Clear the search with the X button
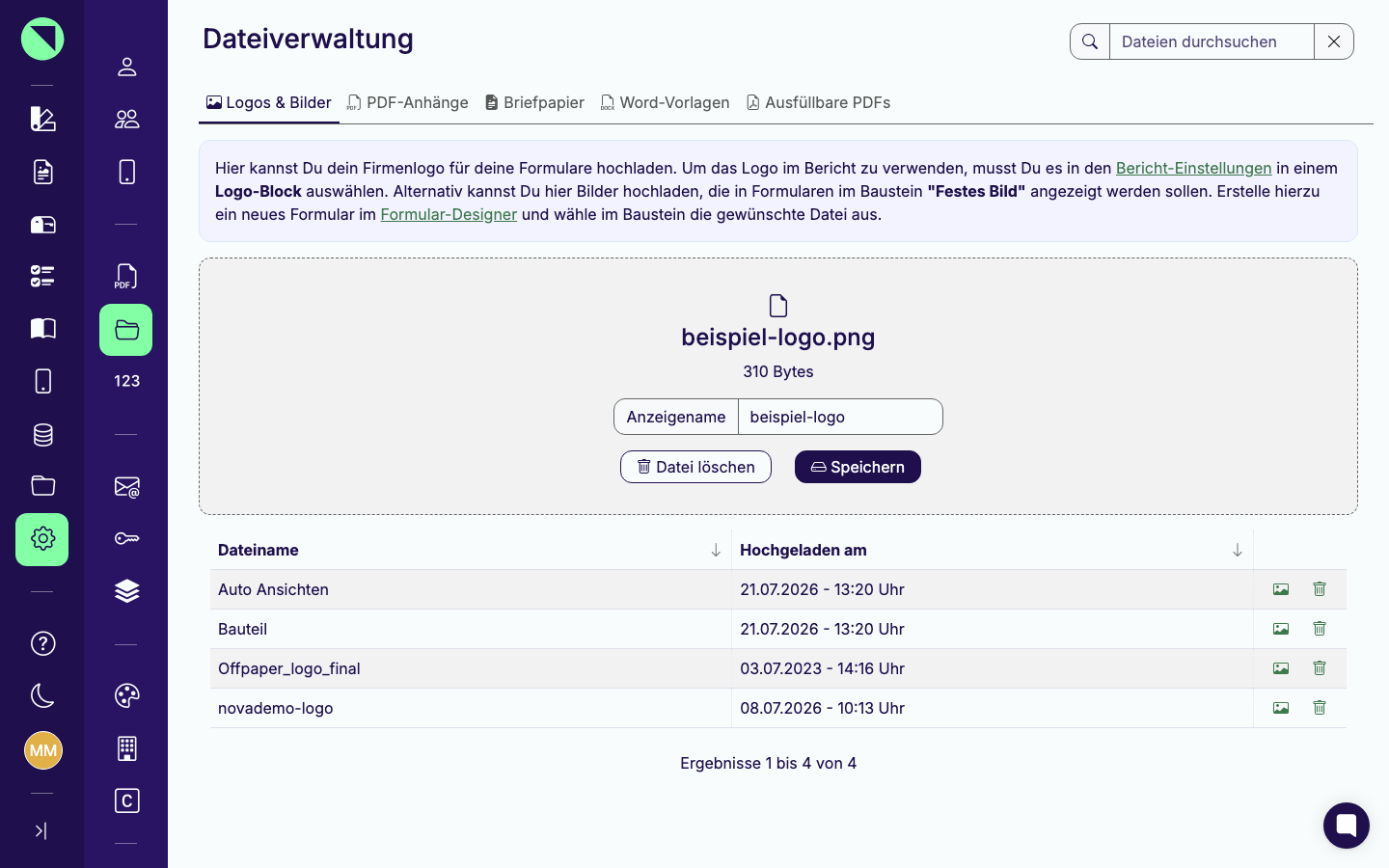 click(x=1334, y=41)
